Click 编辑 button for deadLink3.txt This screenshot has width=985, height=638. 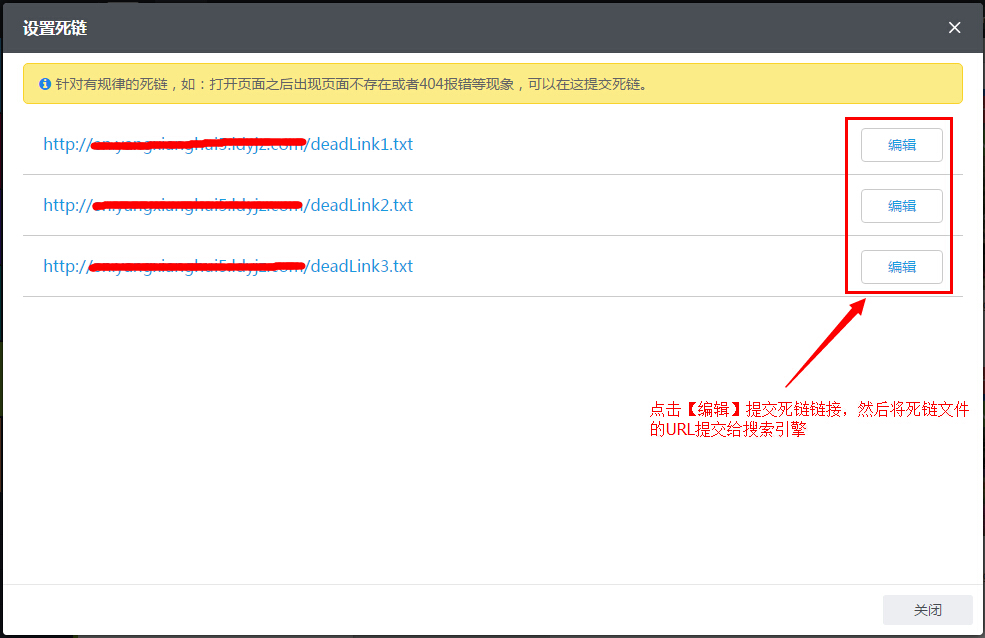[901, 266]
